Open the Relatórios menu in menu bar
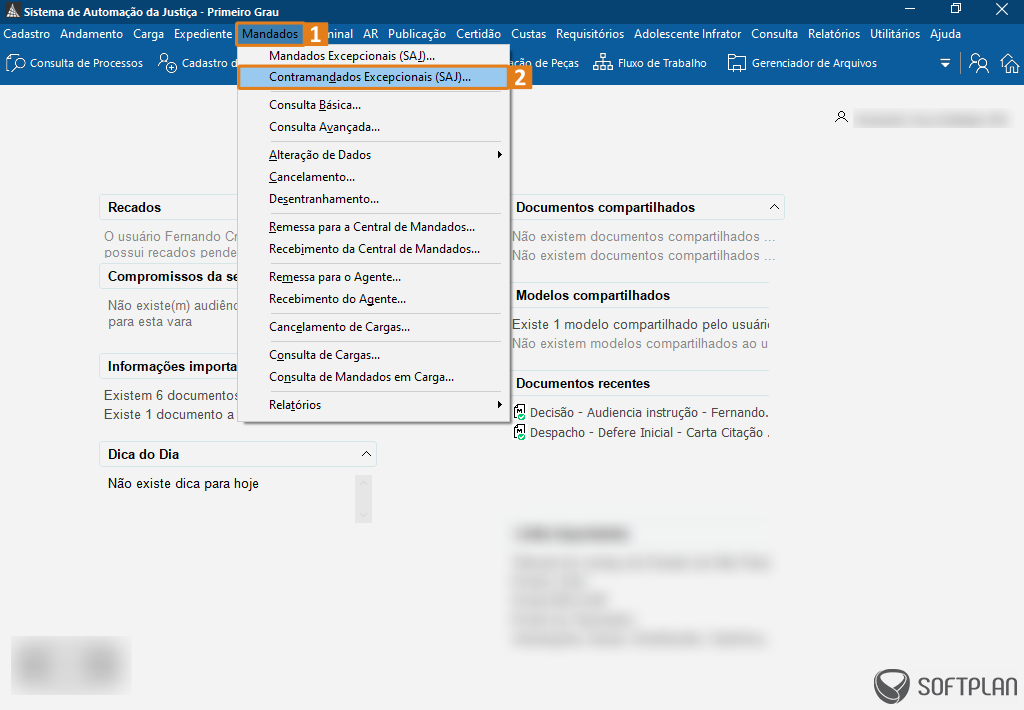 [834, 34]
